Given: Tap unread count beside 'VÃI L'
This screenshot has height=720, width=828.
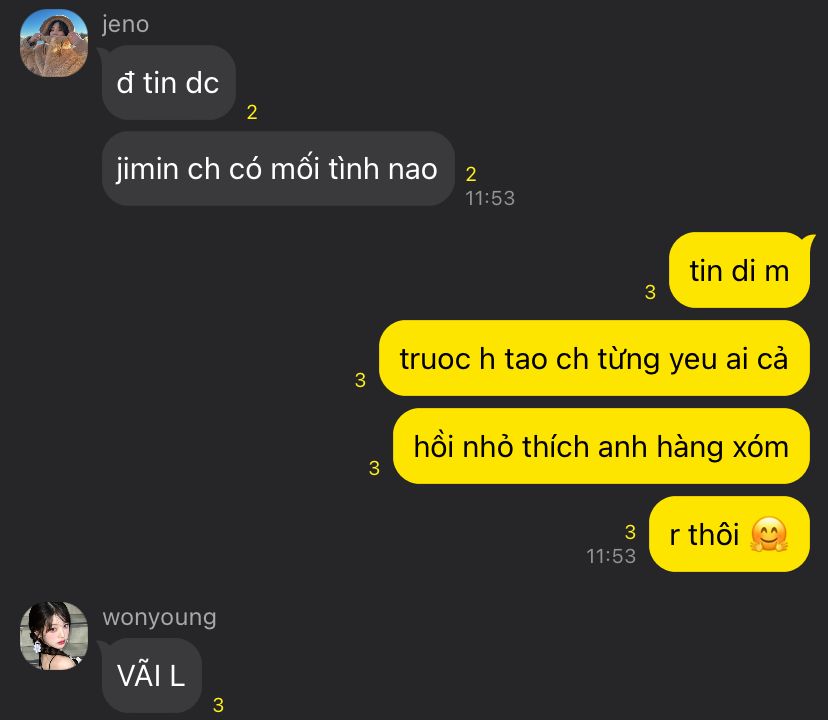Looking at the screenshot, I should tap(218, 705).
